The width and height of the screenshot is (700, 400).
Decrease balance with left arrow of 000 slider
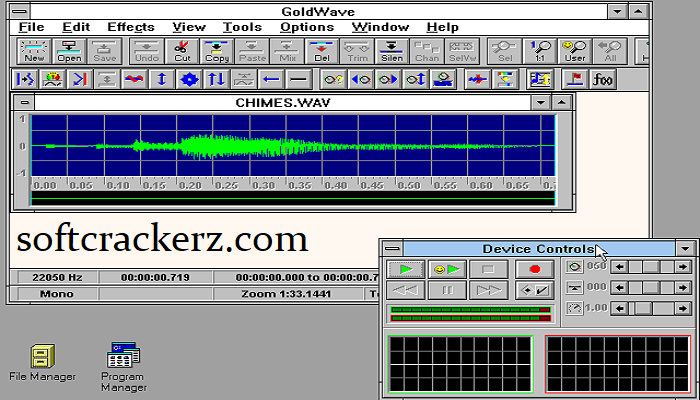coord(619,288)
